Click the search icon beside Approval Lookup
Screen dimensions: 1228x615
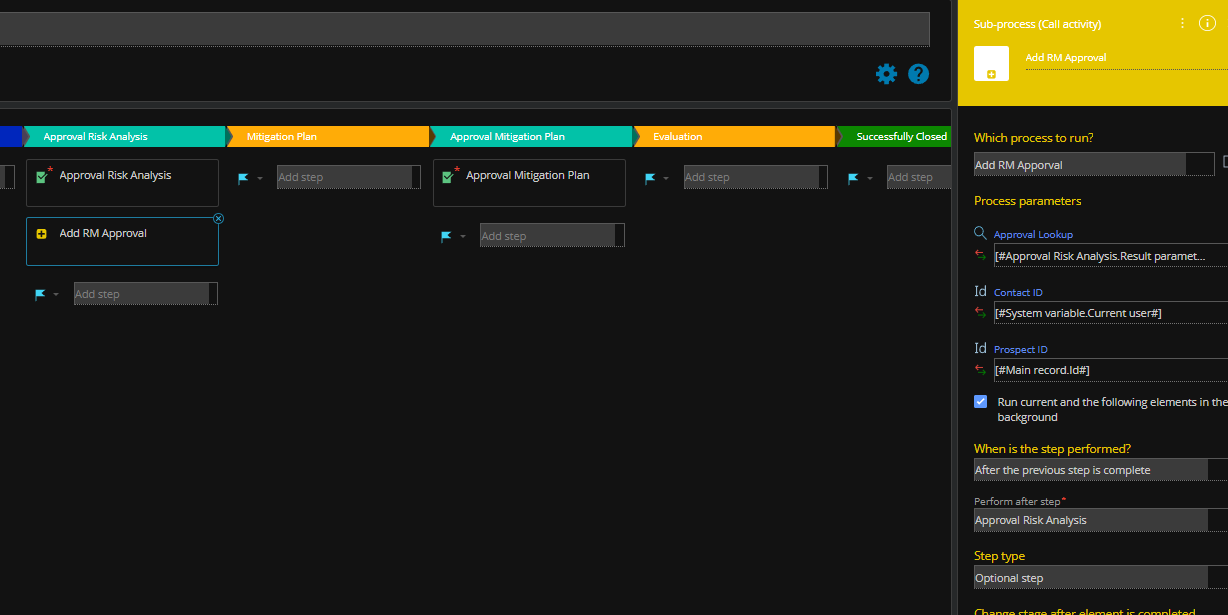[980, 234]
